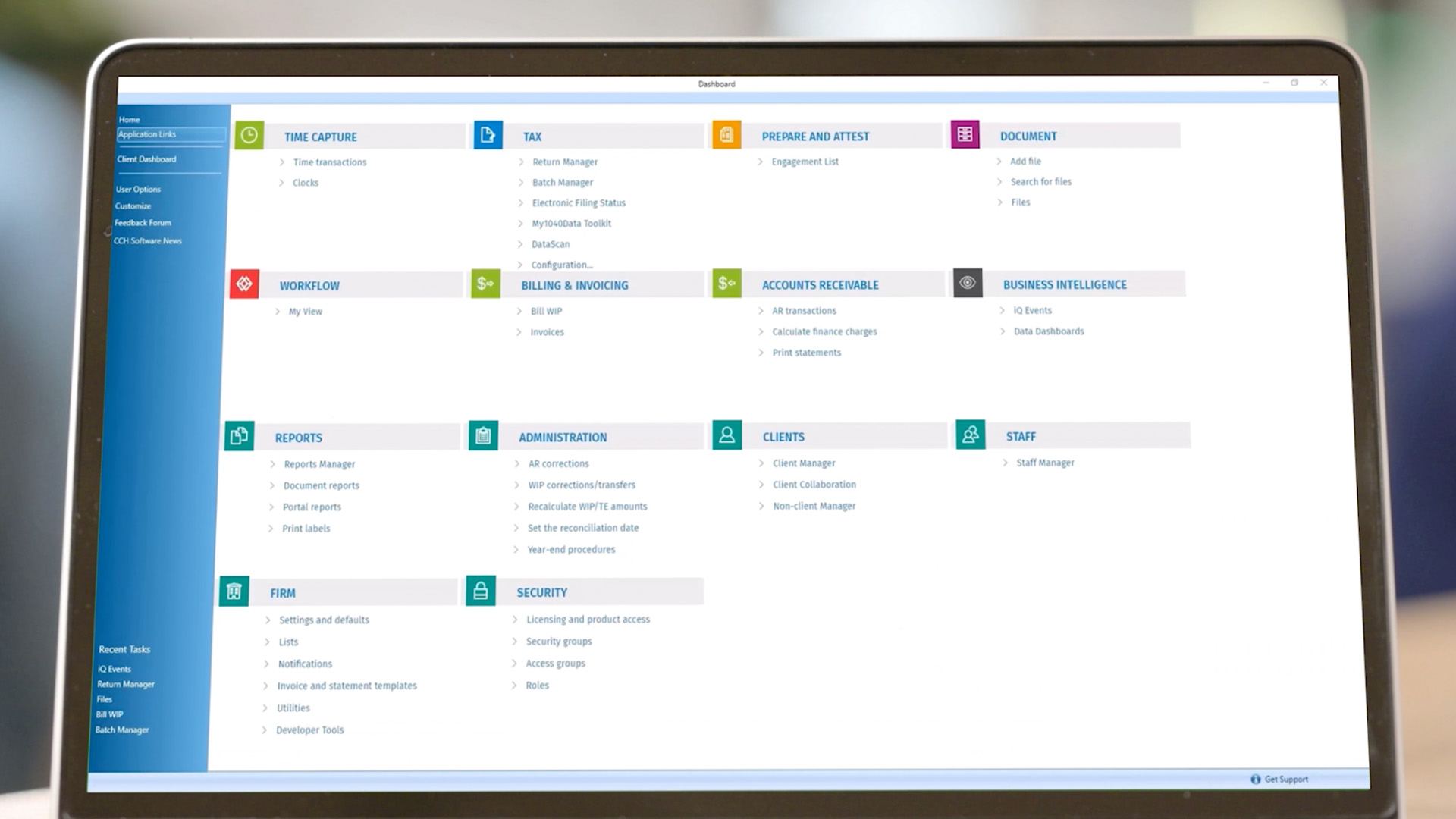The image size is (1456, 819).
Task: Expand the Return Manager submenu arrow
Action: 521,161
